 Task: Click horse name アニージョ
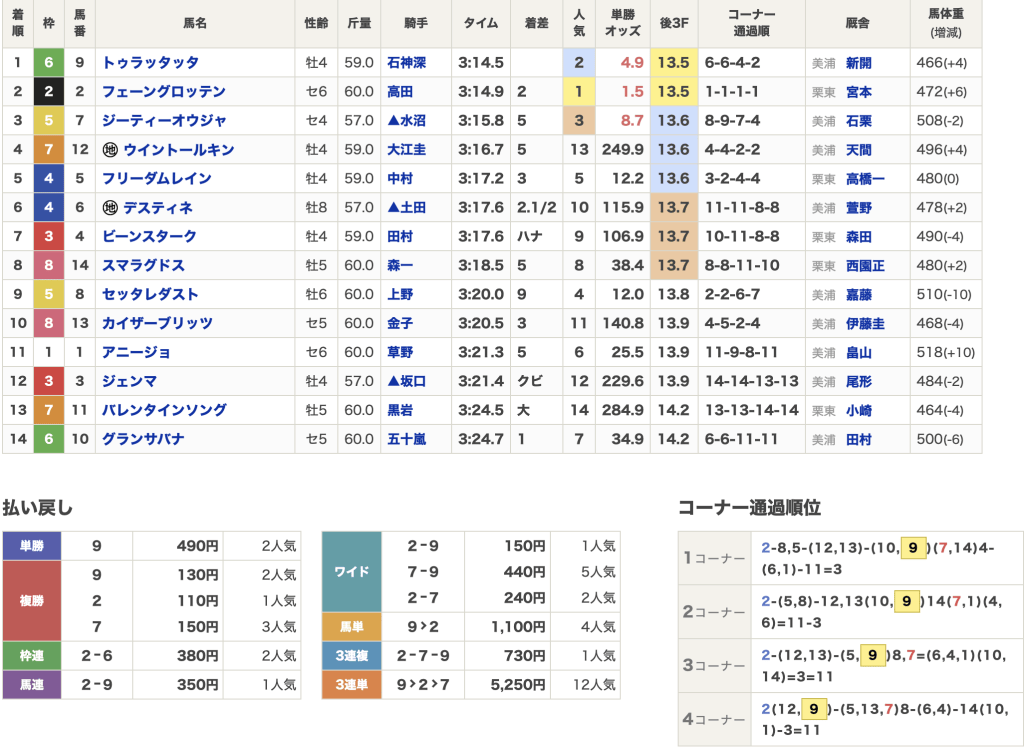pos(136,352)
